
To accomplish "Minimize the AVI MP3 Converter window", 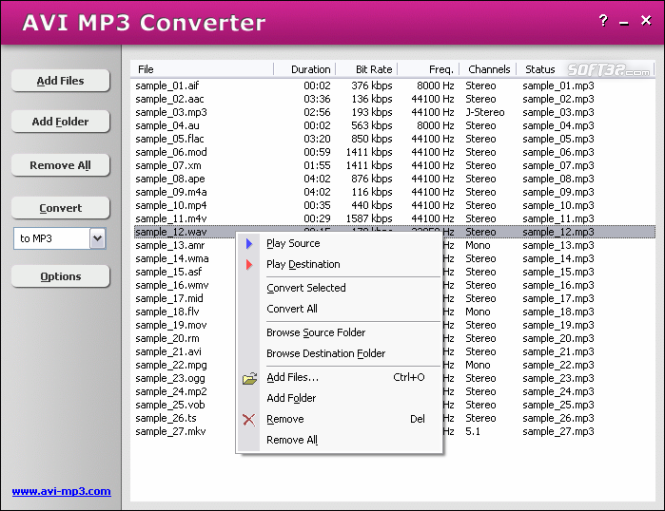I will click(624, 22).
